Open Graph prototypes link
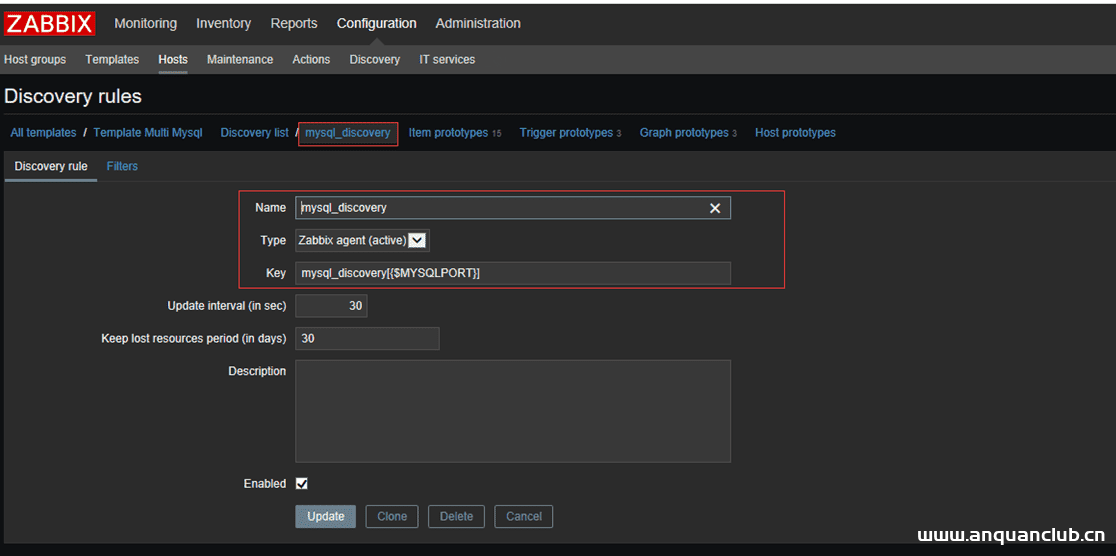Image resolution: width=1116 pixels, height=556 pixels. pyautogui.click(x=684, y=132)
